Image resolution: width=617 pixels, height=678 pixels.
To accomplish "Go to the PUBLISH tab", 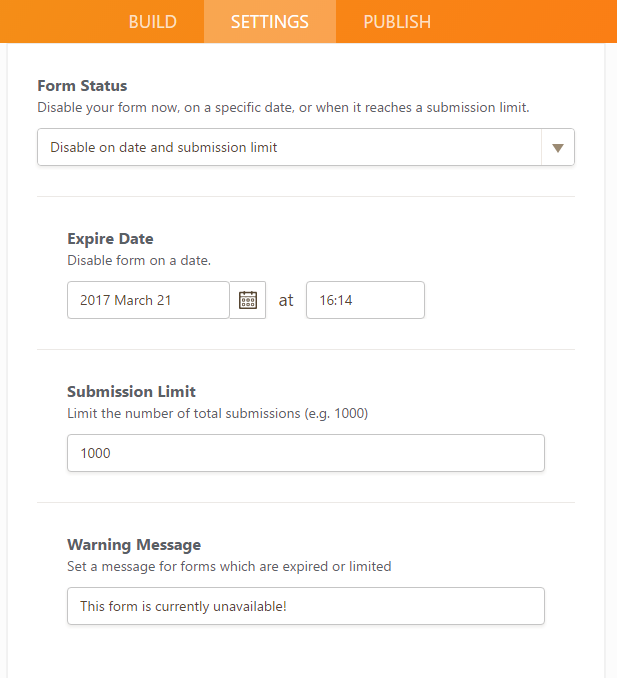I will (x=397, y=21).
